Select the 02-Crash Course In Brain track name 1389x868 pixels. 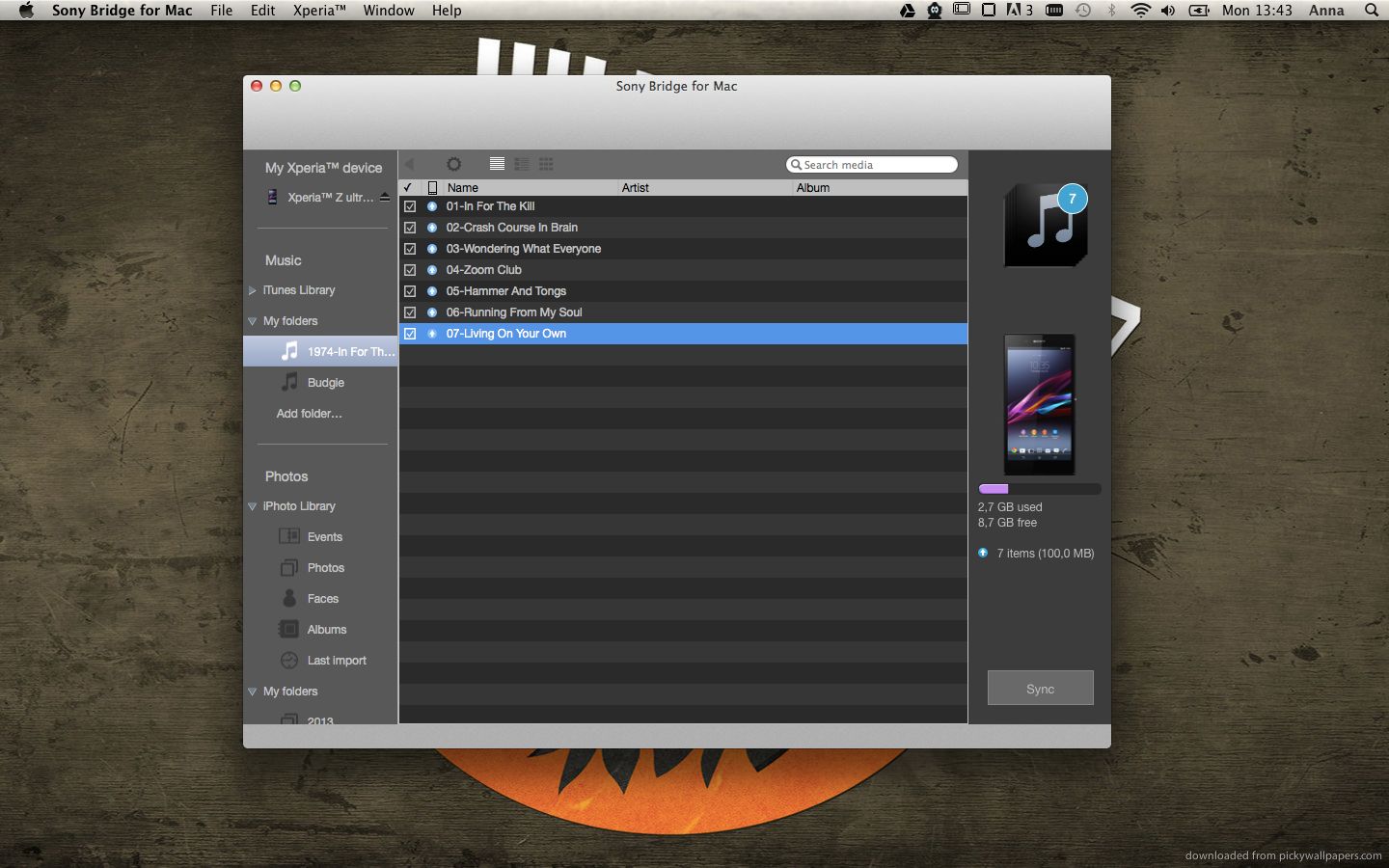[x=512, y=228]
